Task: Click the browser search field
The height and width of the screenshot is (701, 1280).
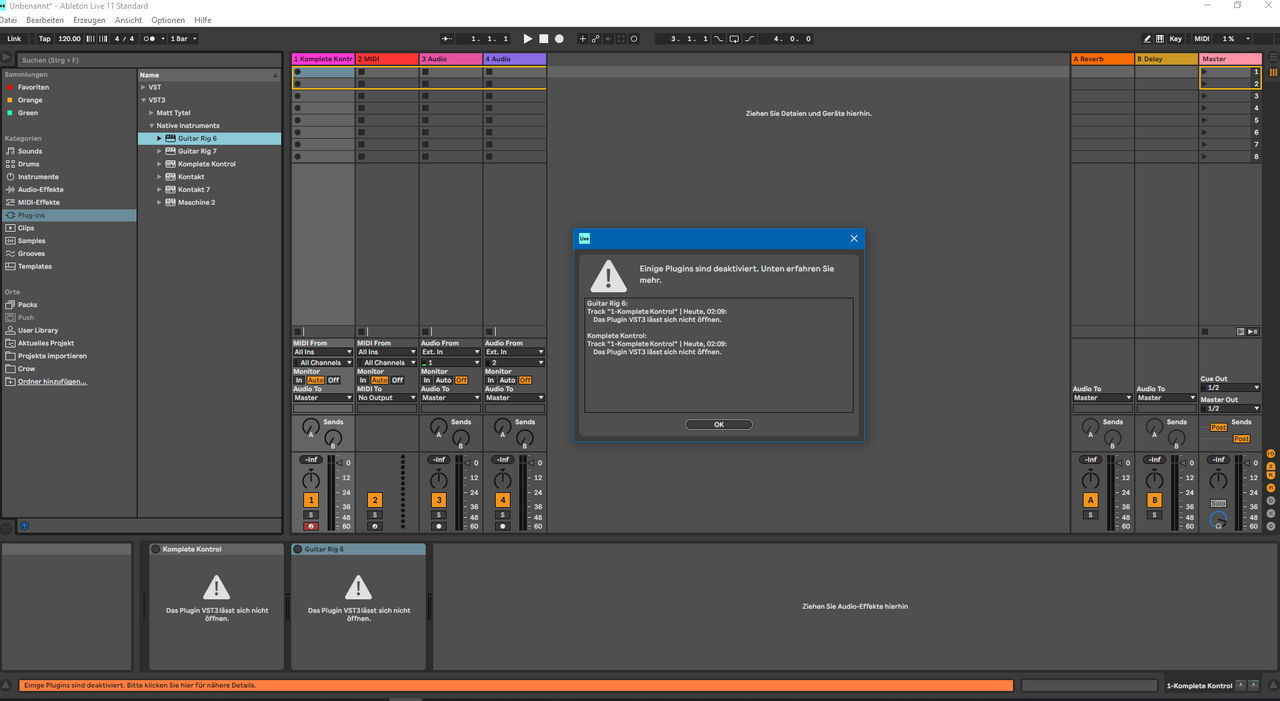Action: click(148, 60)
